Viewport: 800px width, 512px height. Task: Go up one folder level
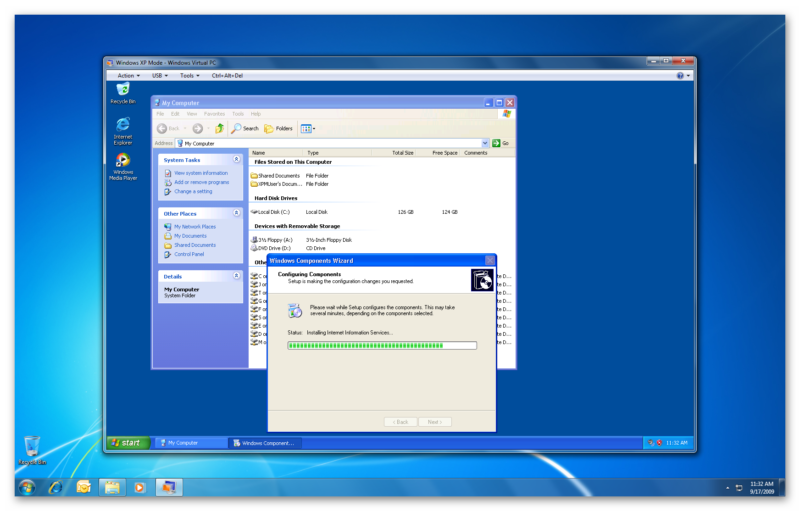click(219, 129)
